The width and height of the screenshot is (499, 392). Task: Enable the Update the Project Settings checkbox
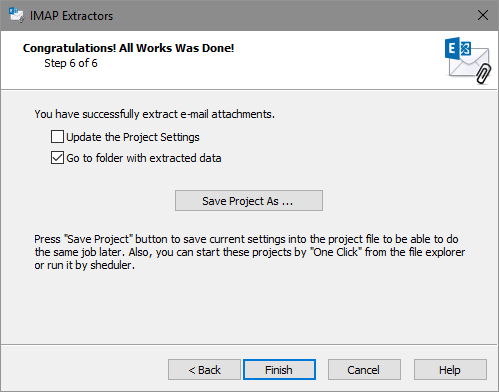point(57,137)
